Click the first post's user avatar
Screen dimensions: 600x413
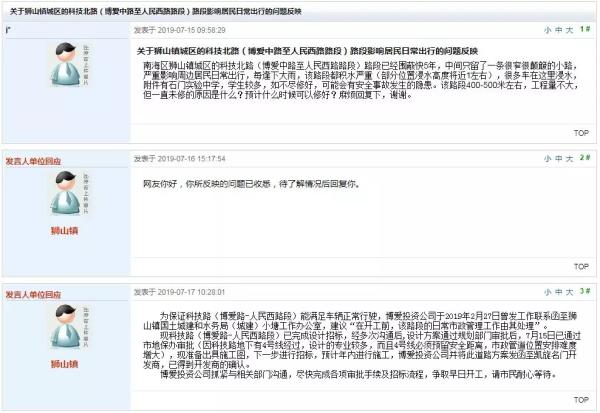pos(68,64)
